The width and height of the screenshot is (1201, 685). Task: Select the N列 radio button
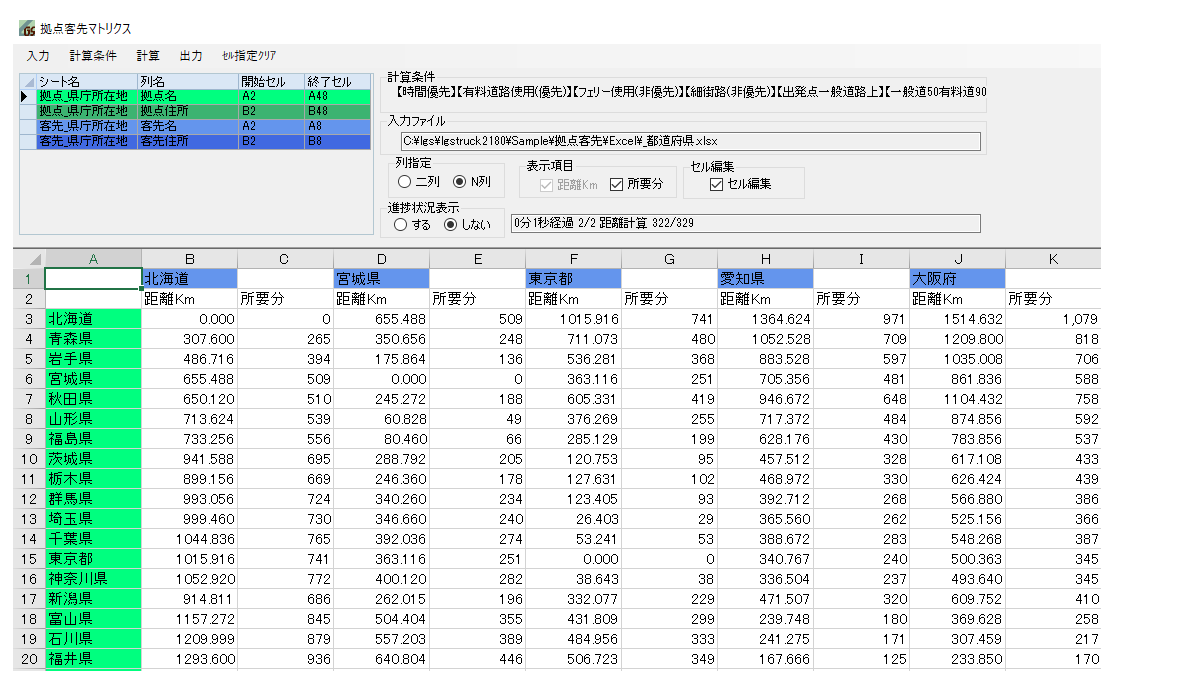(x=460, y=182)
